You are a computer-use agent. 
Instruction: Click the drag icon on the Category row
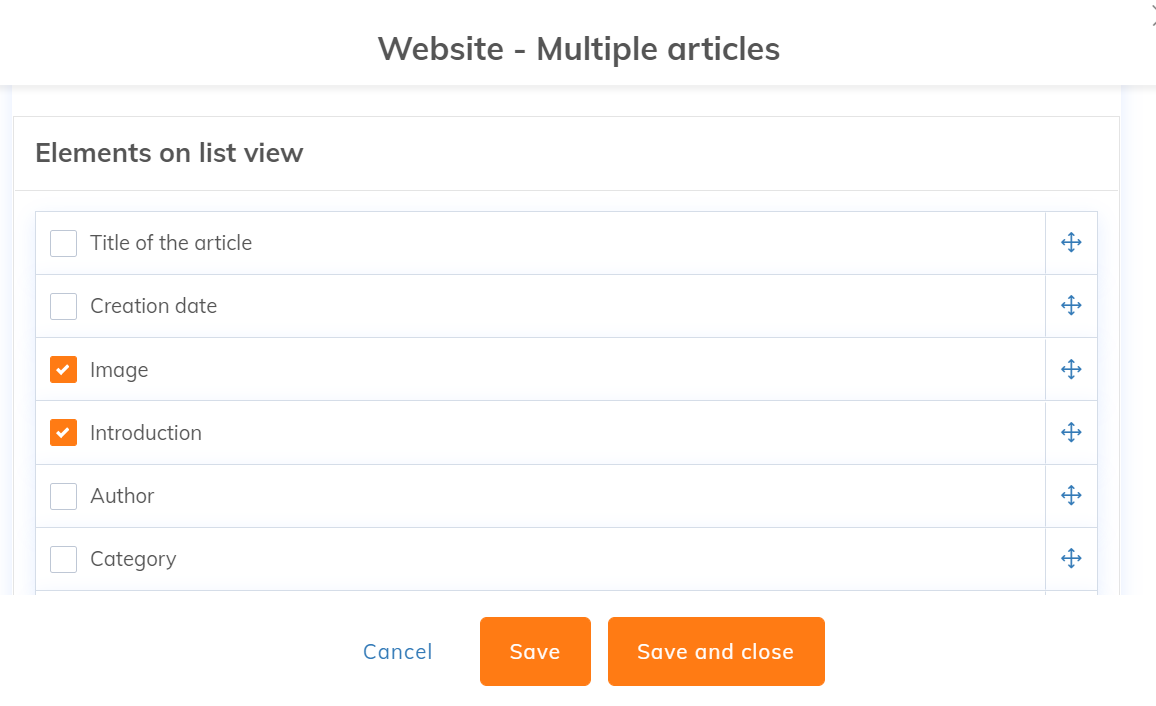pos(1071,559)
